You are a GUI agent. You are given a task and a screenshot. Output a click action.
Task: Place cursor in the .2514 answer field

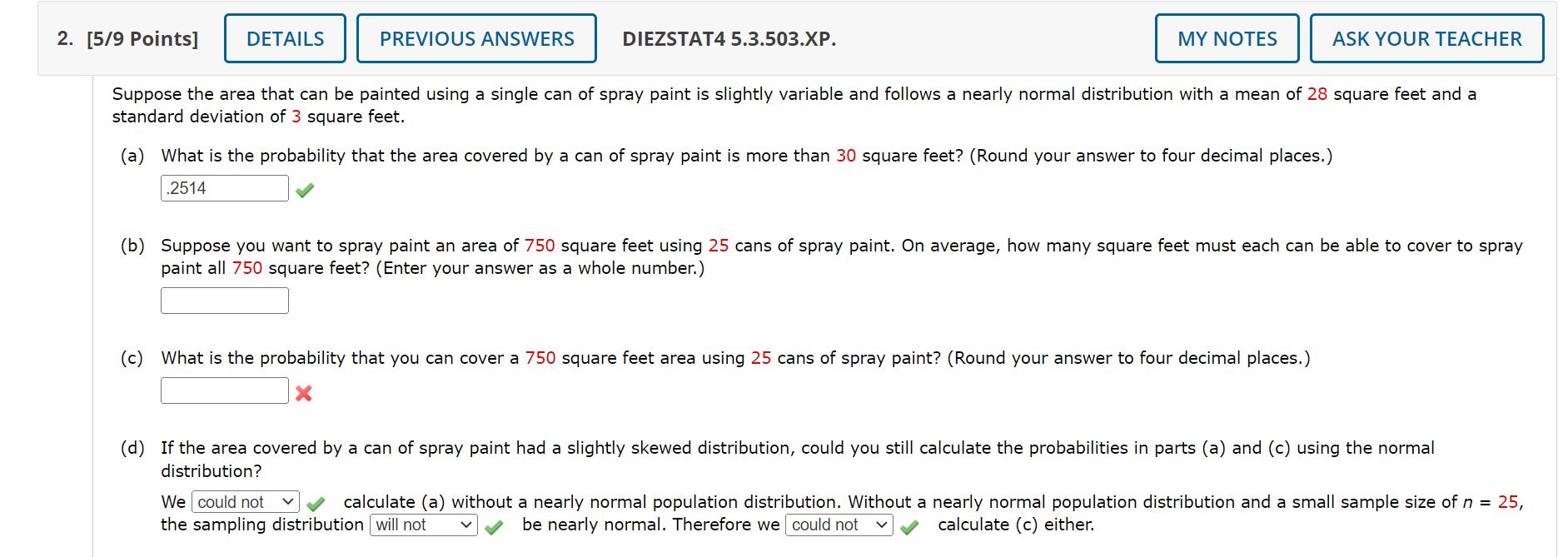223,188
